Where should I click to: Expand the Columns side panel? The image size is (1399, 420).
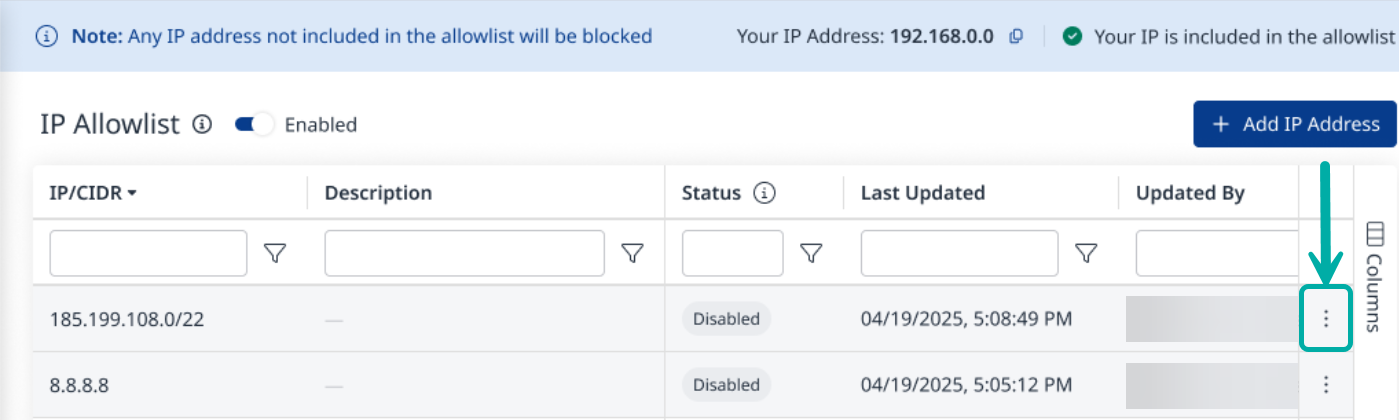coord(1374,275)
